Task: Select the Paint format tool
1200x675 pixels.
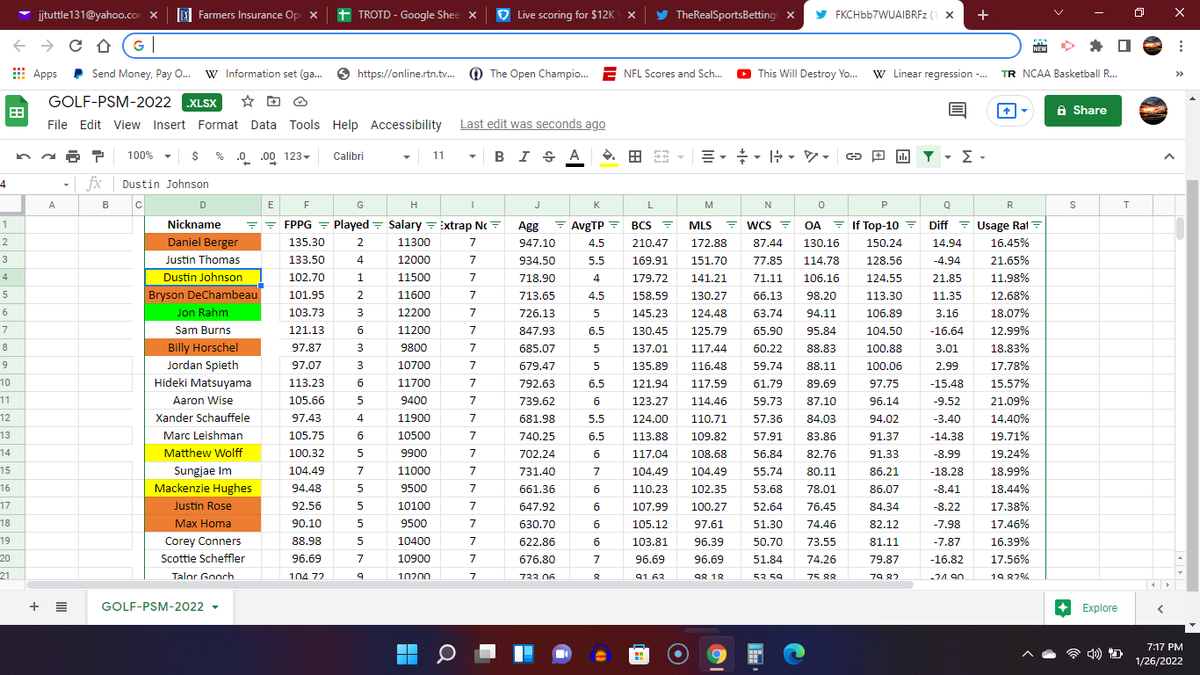Action: (x=97, y=156)
